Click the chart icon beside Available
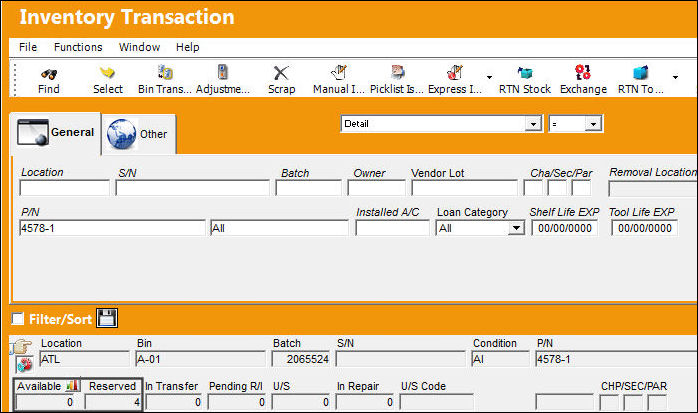The image size is (698, 413). [x=72, y=385]
